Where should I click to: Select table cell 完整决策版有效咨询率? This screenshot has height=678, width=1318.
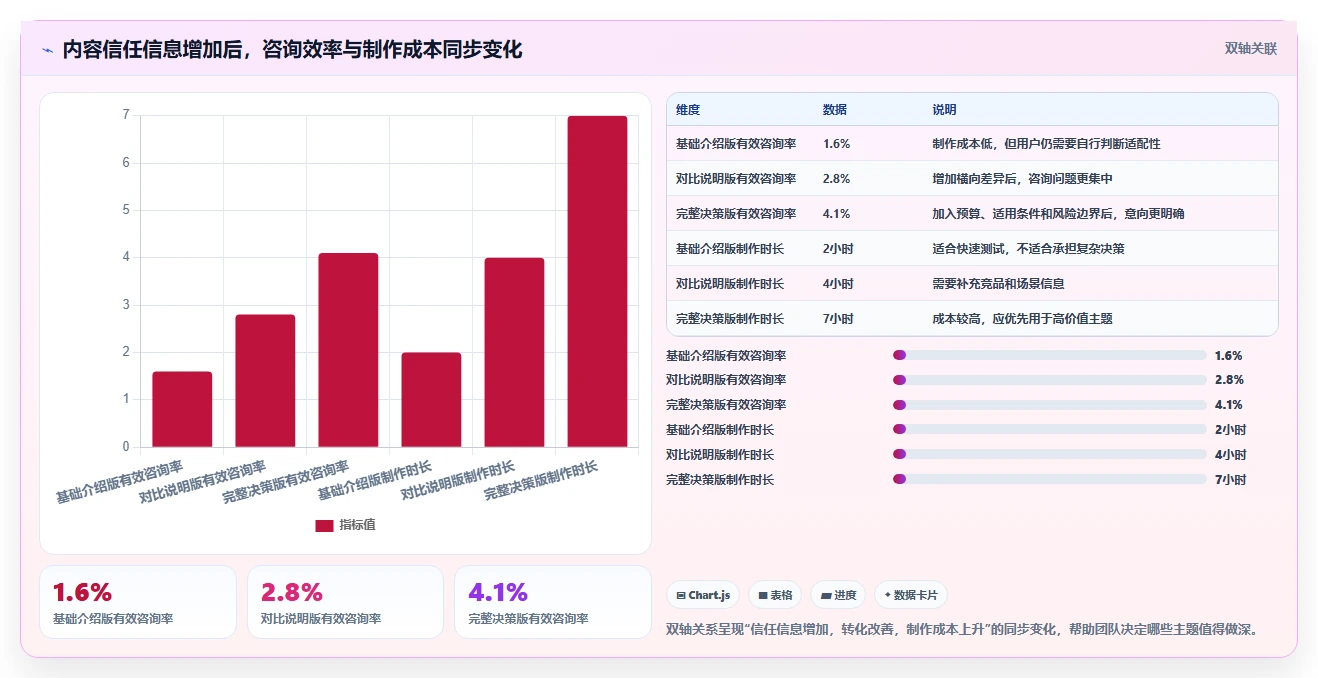pyautogui.click(x=736, y=214)
